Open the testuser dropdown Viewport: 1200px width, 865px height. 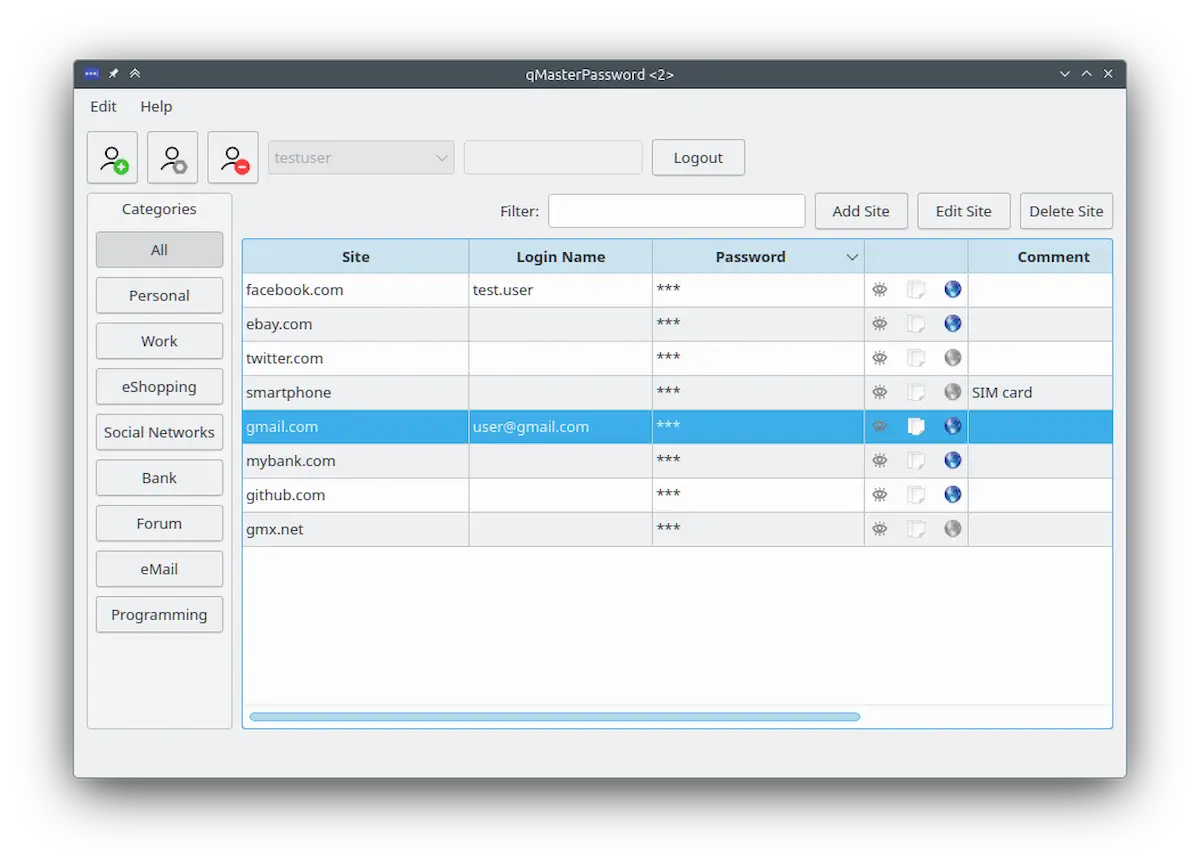(361, 158)
